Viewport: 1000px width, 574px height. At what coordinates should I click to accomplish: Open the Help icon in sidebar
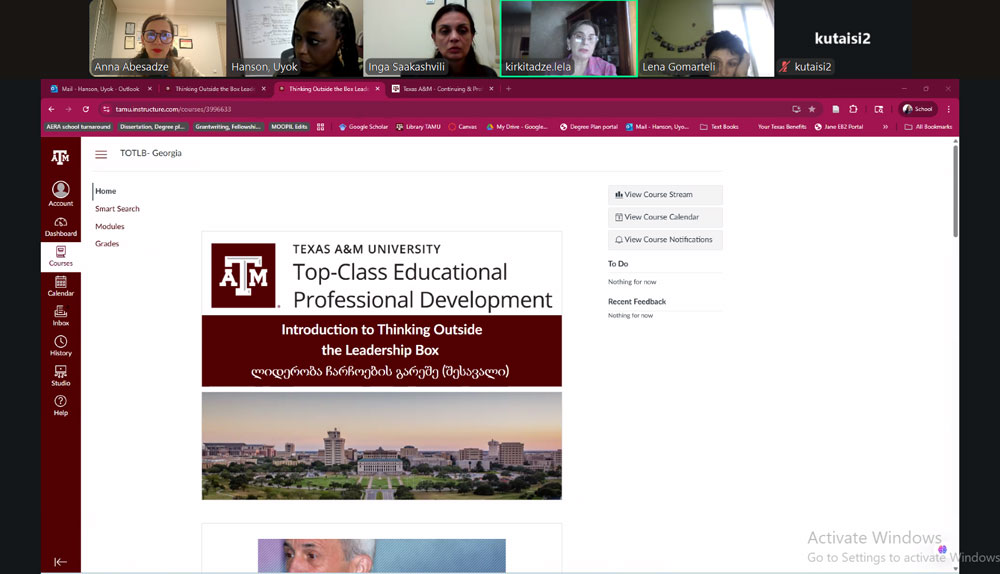click(61, 405)
